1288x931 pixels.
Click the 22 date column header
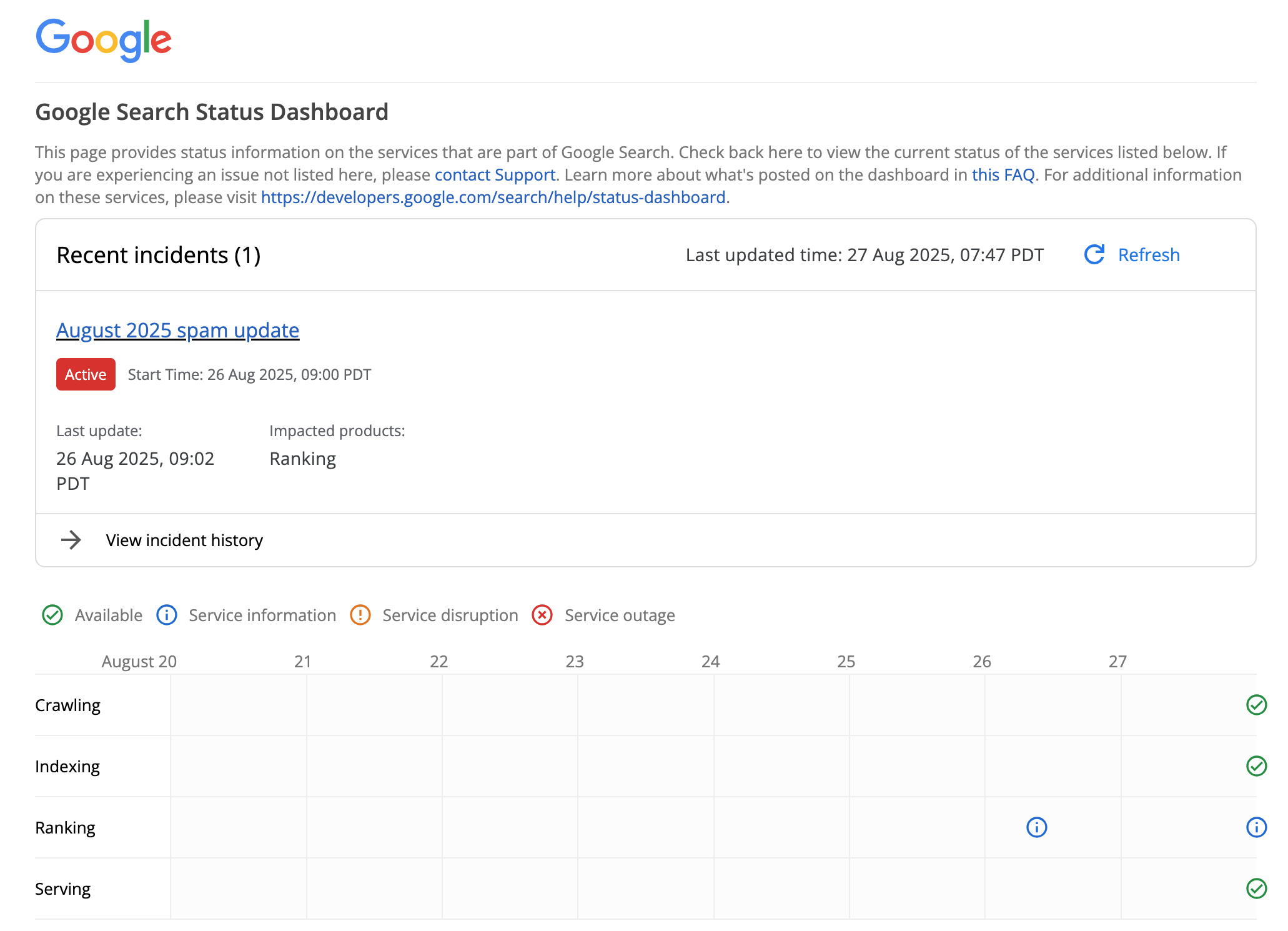439,661
